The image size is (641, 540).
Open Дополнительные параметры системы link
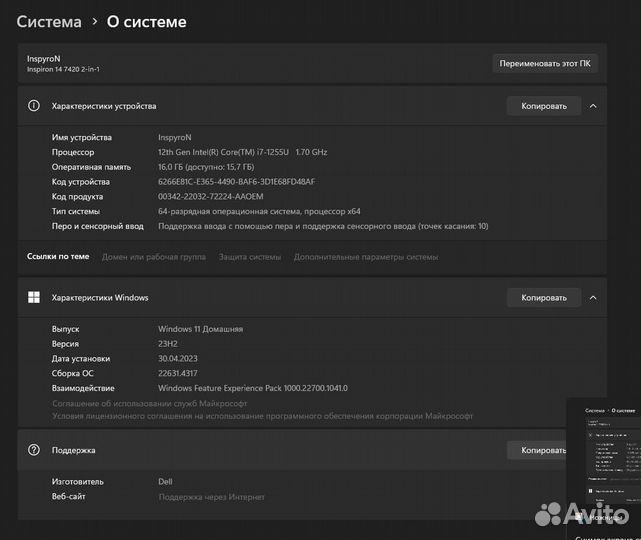click(365, 257)
